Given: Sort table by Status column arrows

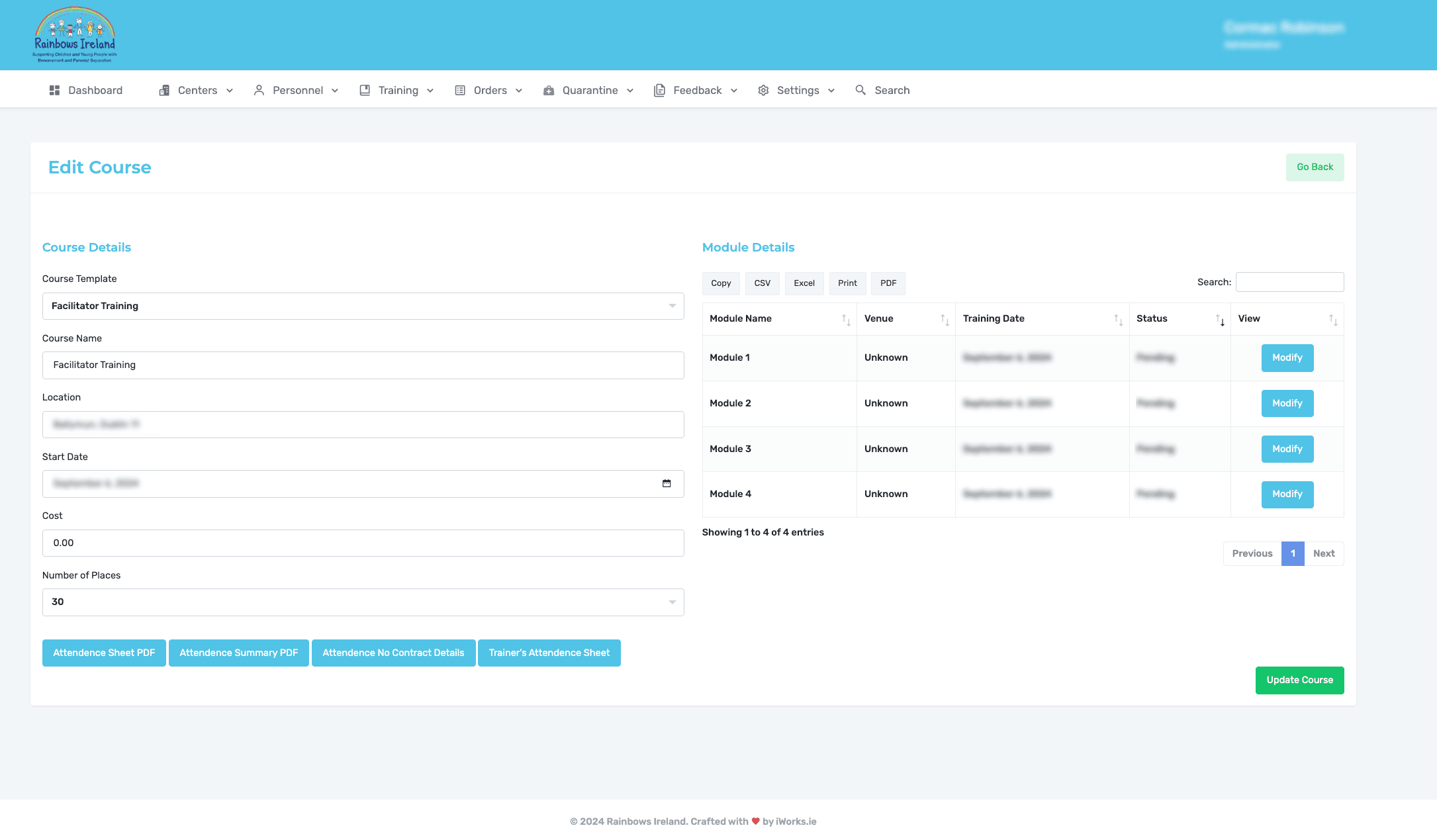Looking at the screenshot, I should 1220,320.
